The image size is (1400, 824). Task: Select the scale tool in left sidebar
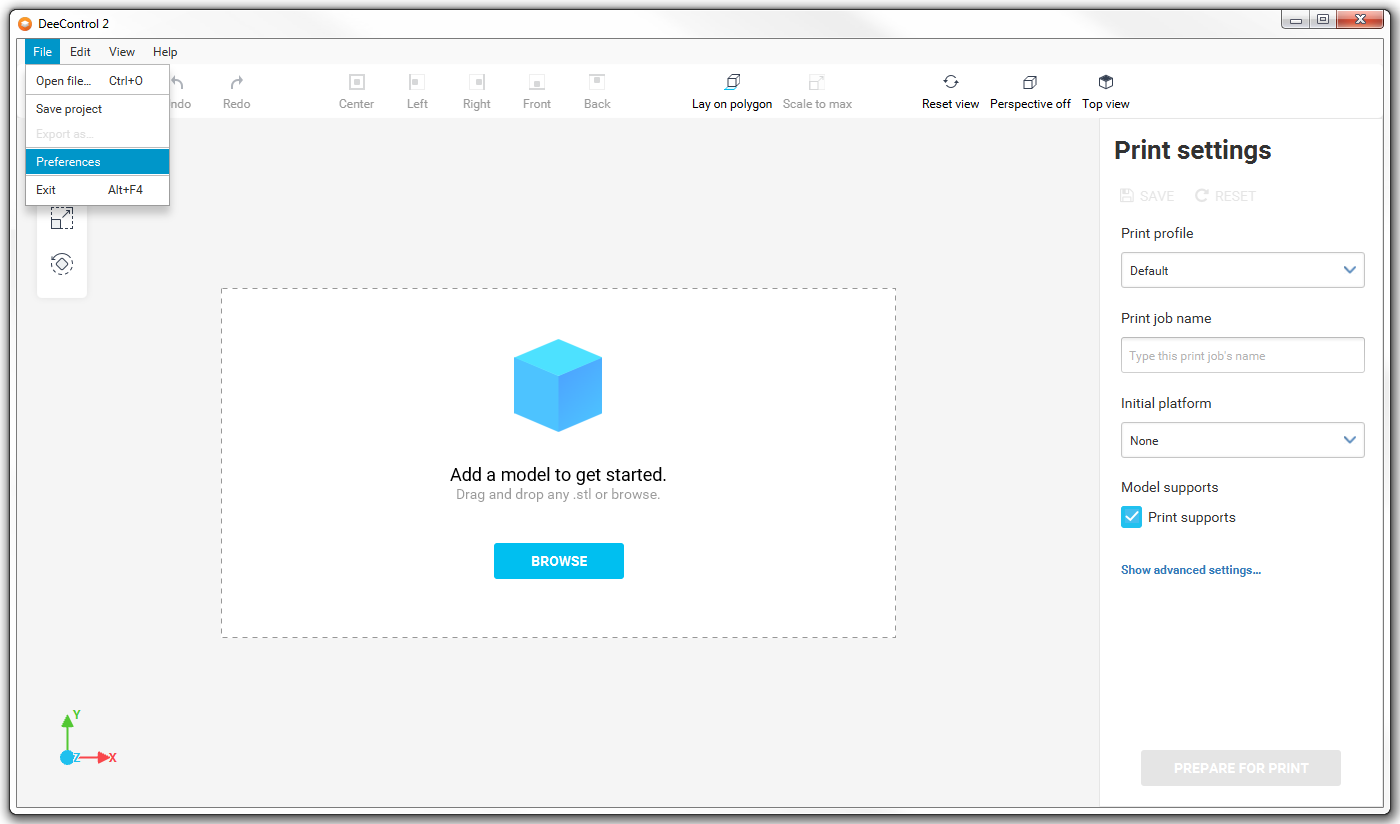point(62,218)
